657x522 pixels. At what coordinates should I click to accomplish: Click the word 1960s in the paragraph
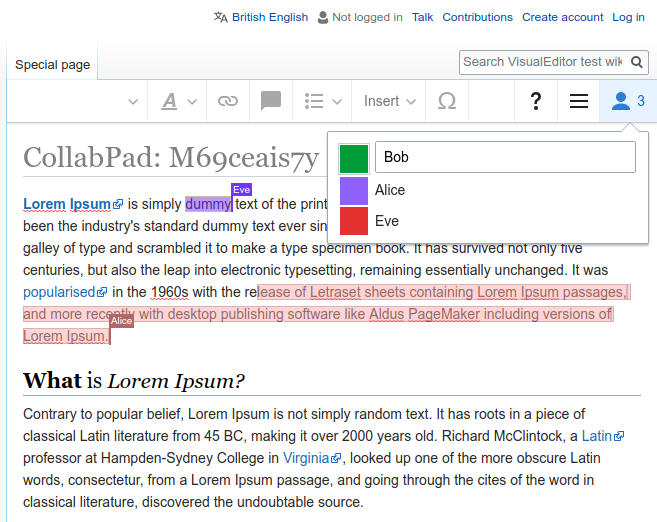pyautogui.click(x=169, y=292)
